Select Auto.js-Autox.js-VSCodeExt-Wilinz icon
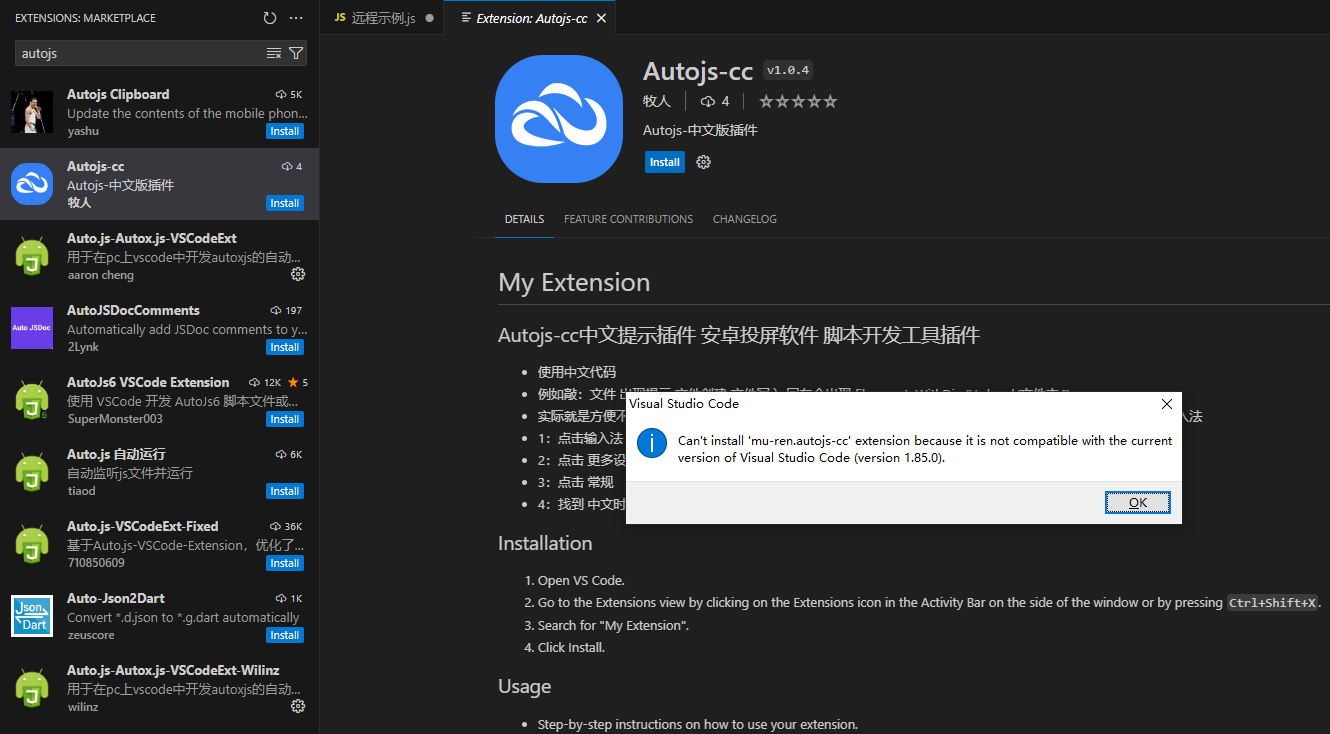This screenshot has width=1330, height=734. (x=32, y=688)
